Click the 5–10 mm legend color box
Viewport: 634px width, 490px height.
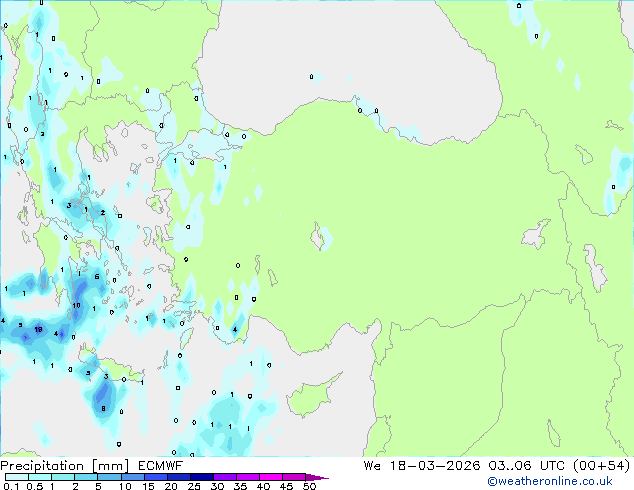click(x=110, y=477)
